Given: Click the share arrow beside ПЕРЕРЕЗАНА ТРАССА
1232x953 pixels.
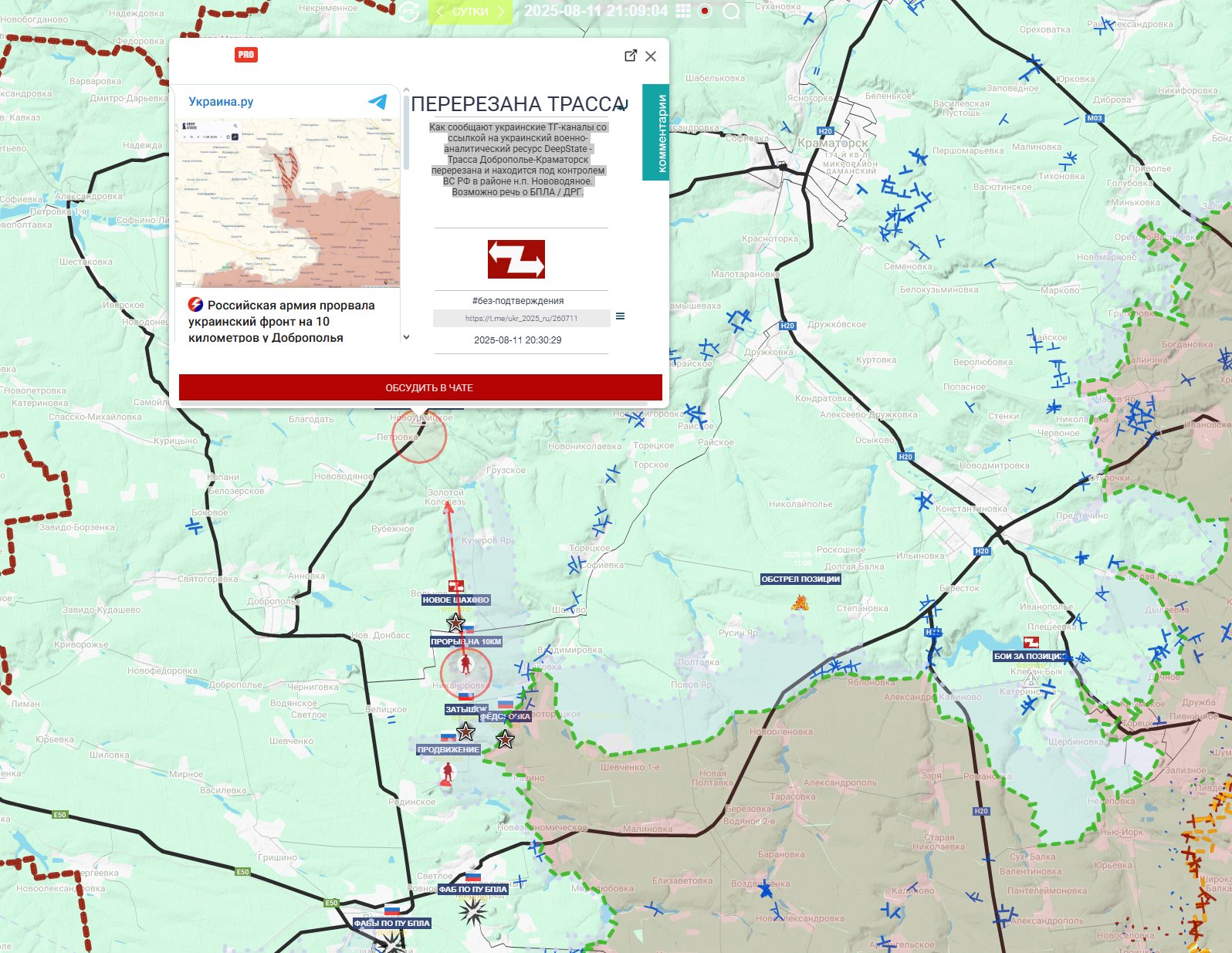Looking at the screenshot, I should coord(624,104).
